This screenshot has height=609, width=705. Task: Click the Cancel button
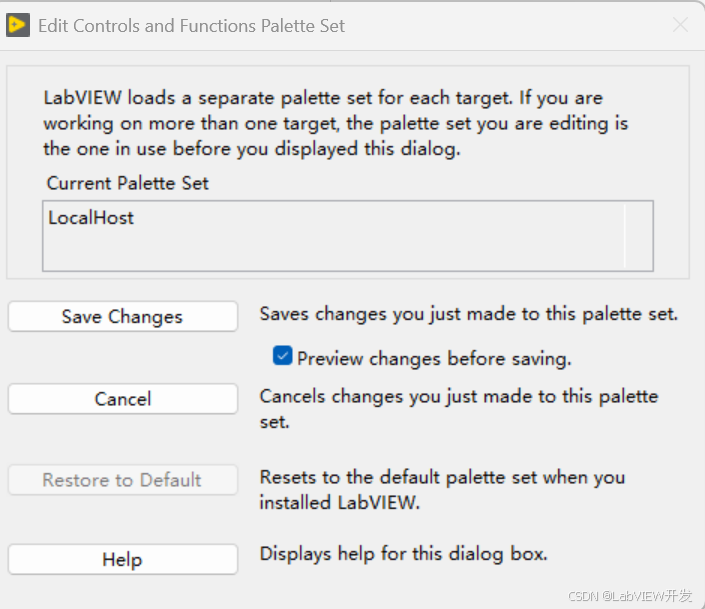123,399
